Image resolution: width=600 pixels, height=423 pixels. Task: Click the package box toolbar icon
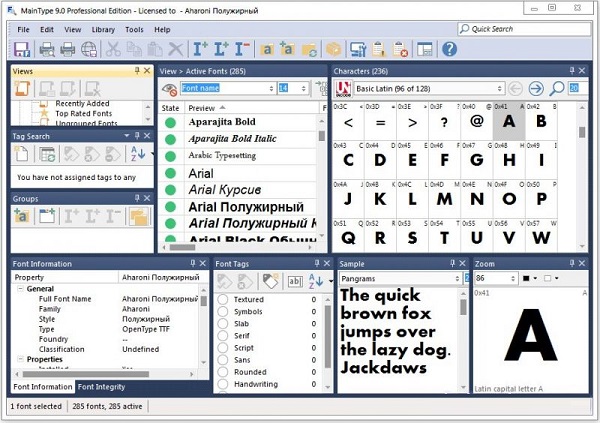334,49
